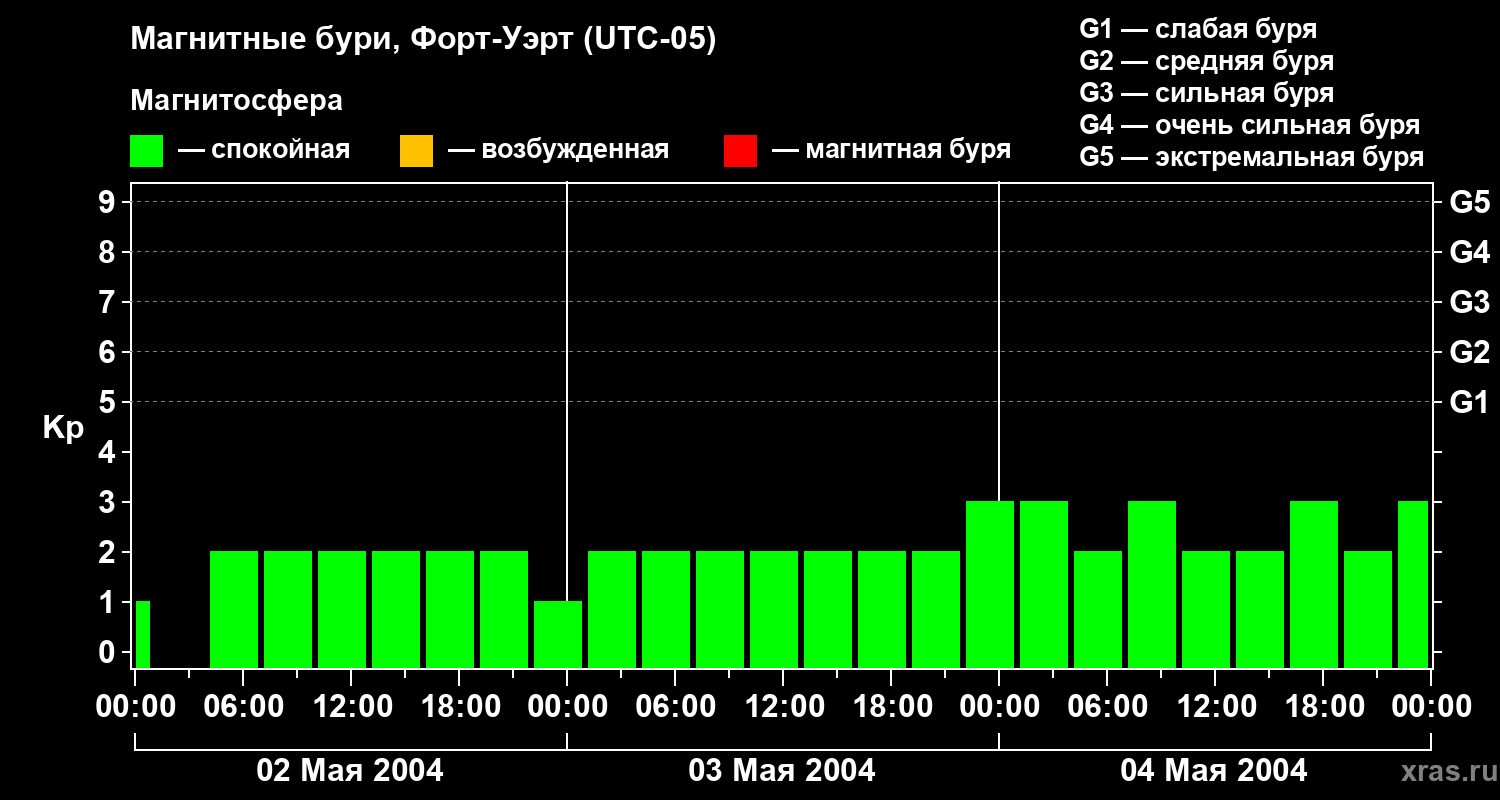1500x800 pixels.
Task: Click the G2 label on right axis
Action: click(x=1470, y=352)
